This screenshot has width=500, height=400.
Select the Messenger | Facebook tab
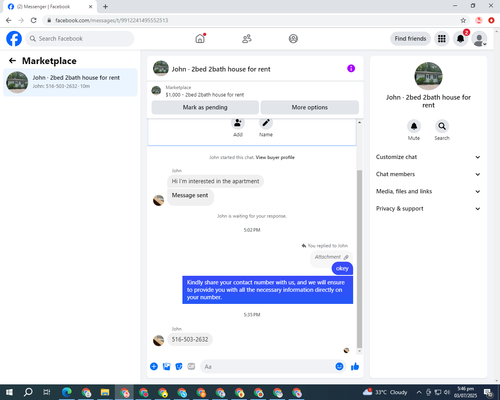click(x=49, y=6)
